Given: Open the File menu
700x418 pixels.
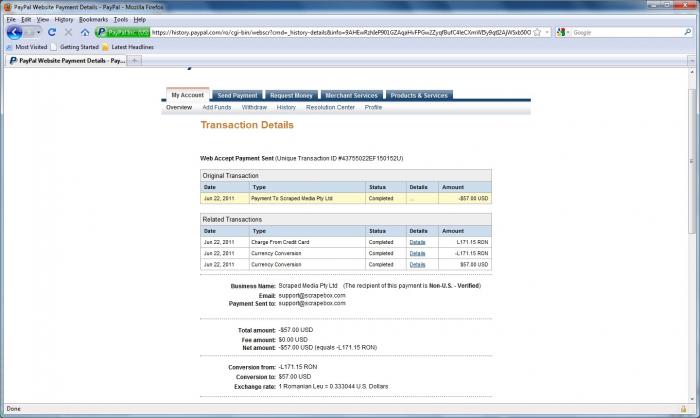Looking at the screenshot, I should click(11, 20).
